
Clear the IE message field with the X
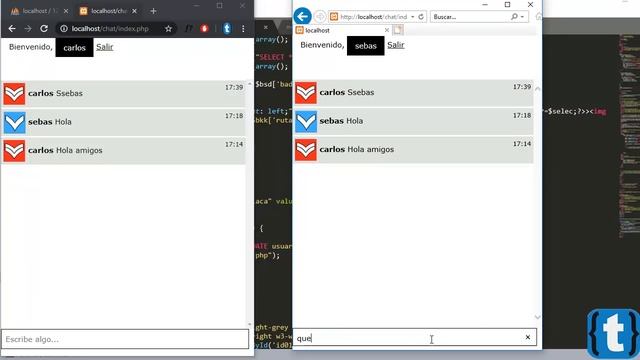528,337
